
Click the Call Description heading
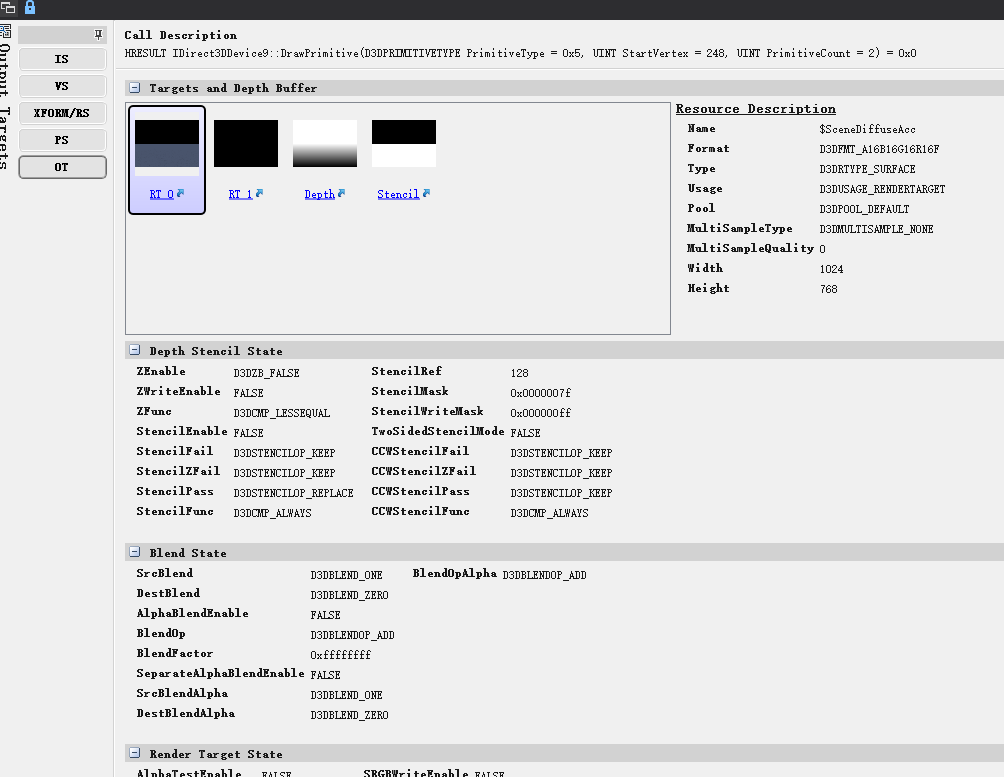click(x=181, y=35)
